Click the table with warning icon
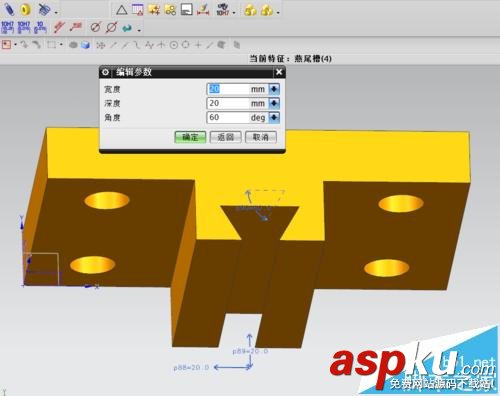Screen dimensions: 500x396 (x=138, y=10)
